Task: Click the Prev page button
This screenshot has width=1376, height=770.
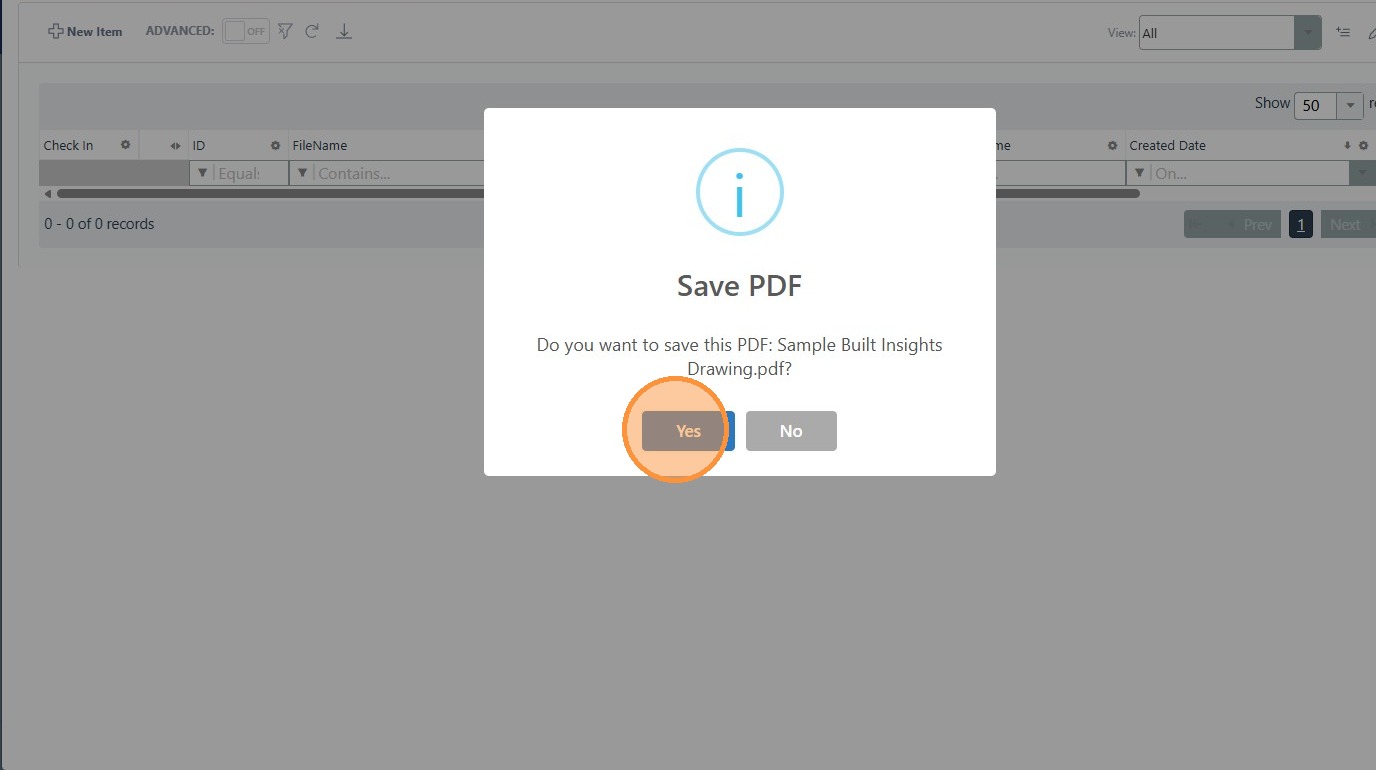Action: point(1232,224)
